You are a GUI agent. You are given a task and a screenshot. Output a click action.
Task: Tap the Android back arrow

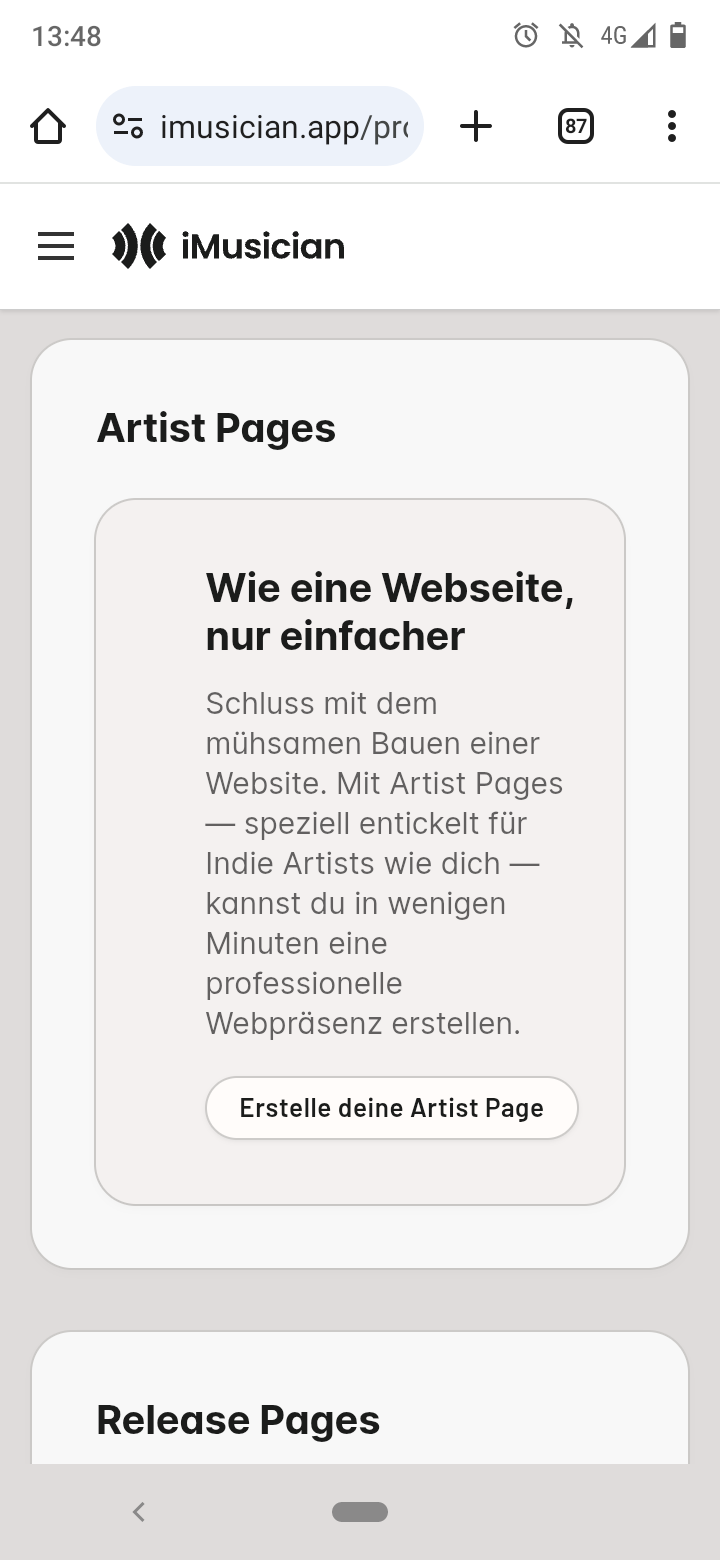click(x=139, y=1512)
